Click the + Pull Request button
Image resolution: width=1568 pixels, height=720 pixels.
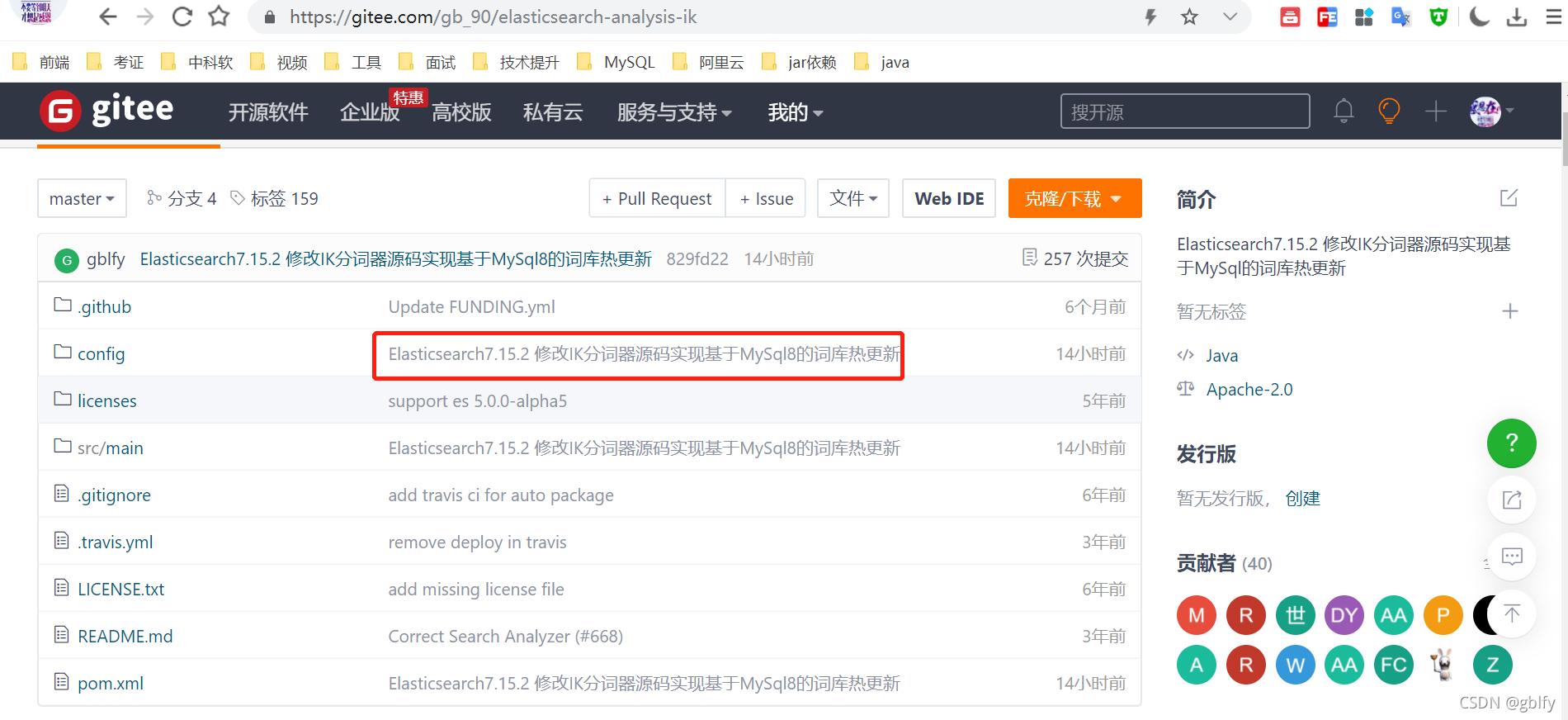(657, 198)
